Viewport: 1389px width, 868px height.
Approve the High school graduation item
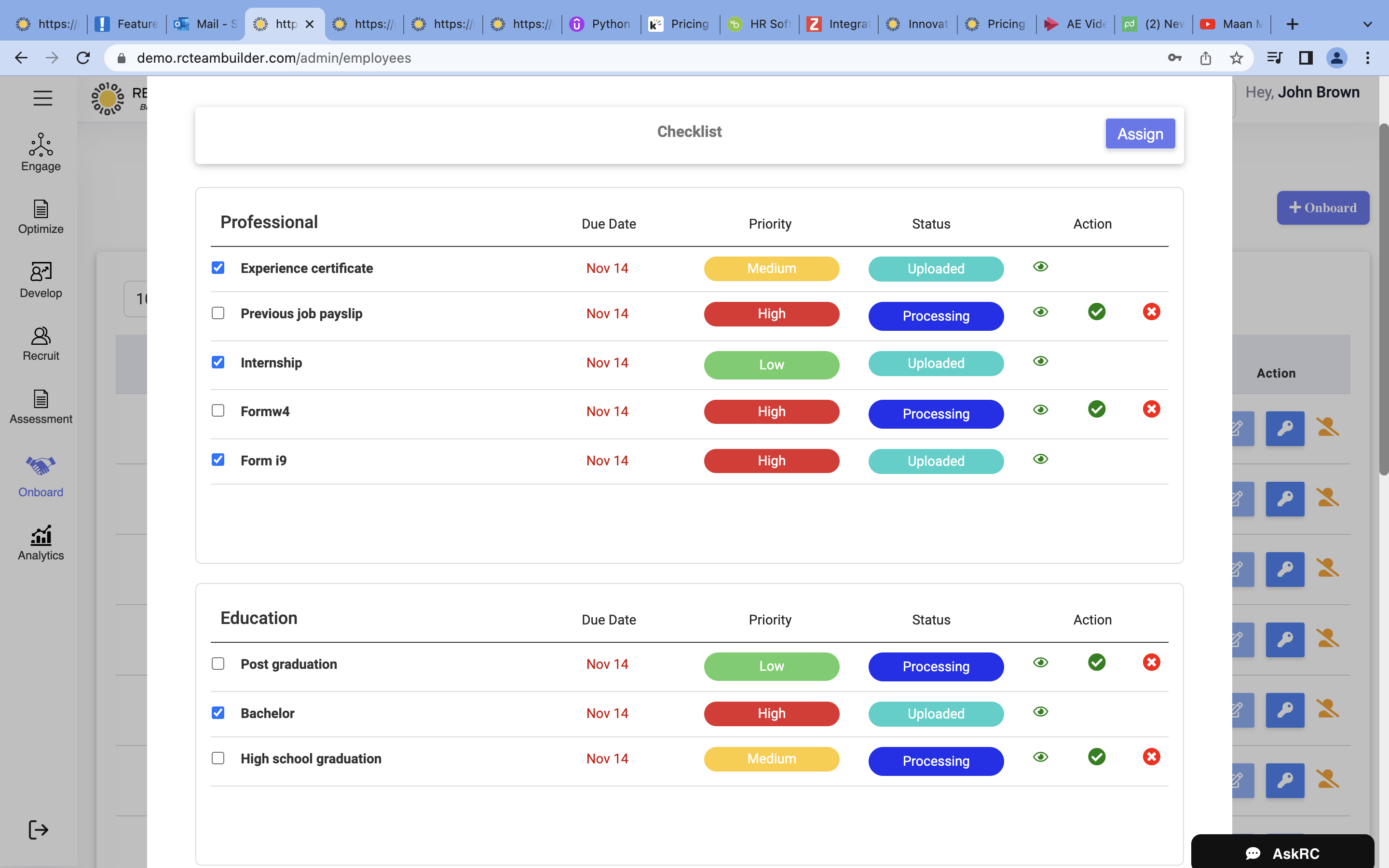click(x=1096, y=757)
